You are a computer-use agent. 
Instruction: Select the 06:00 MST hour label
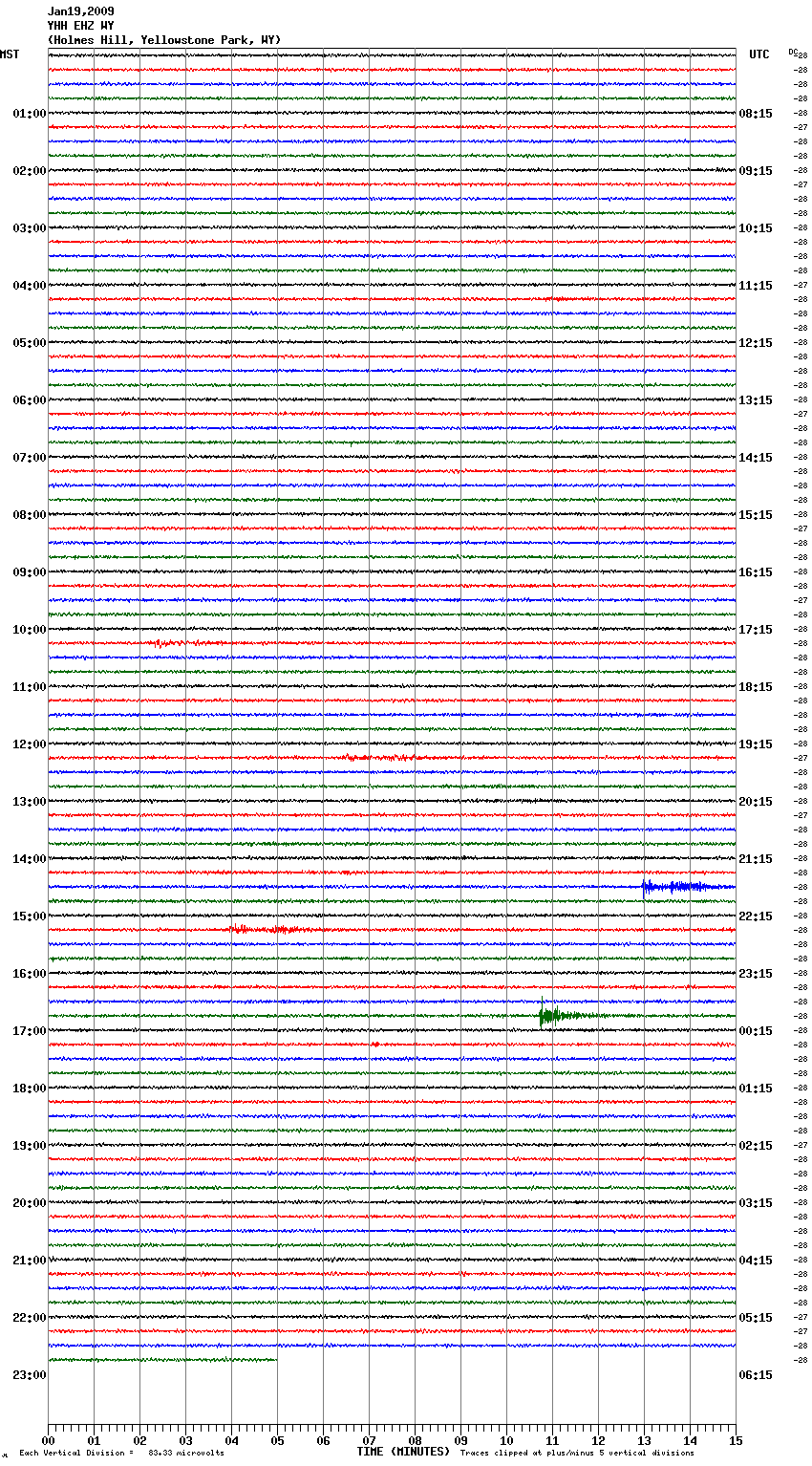coord(30,400)
